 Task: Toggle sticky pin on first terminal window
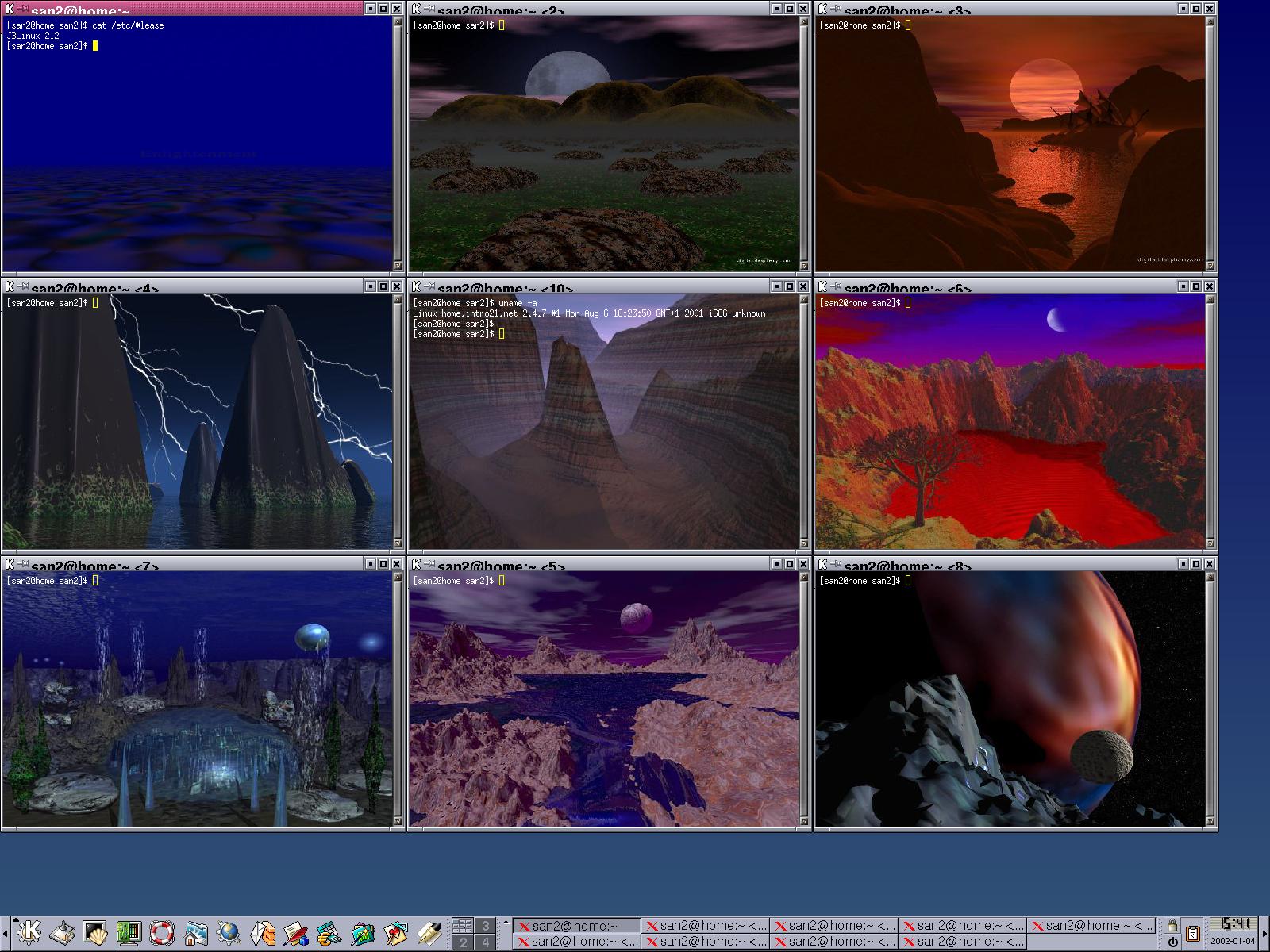point(22,9)
